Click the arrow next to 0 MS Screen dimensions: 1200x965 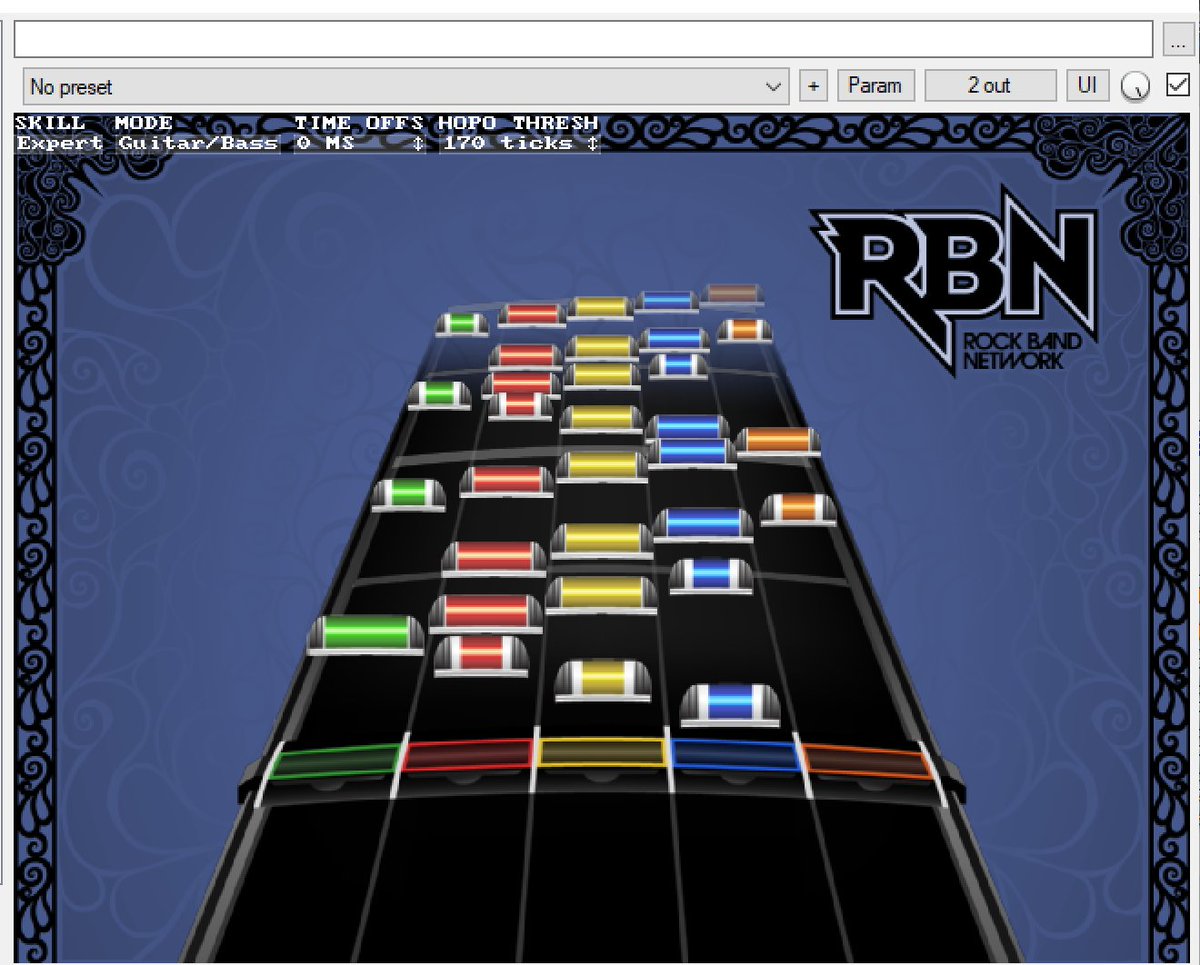[418, 143]
